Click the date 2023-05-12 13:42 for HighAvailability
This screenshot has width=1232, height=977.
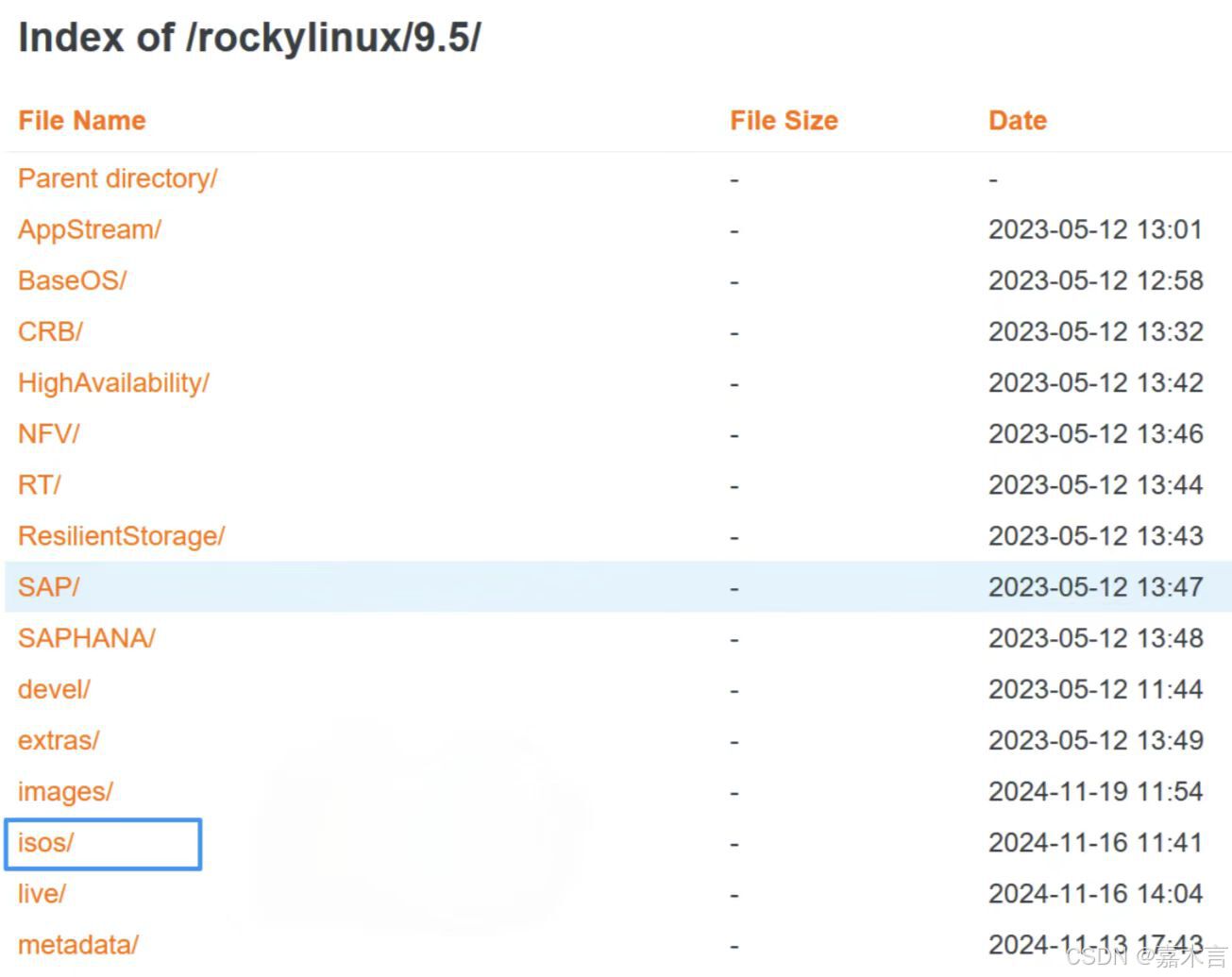[1095, 382]
